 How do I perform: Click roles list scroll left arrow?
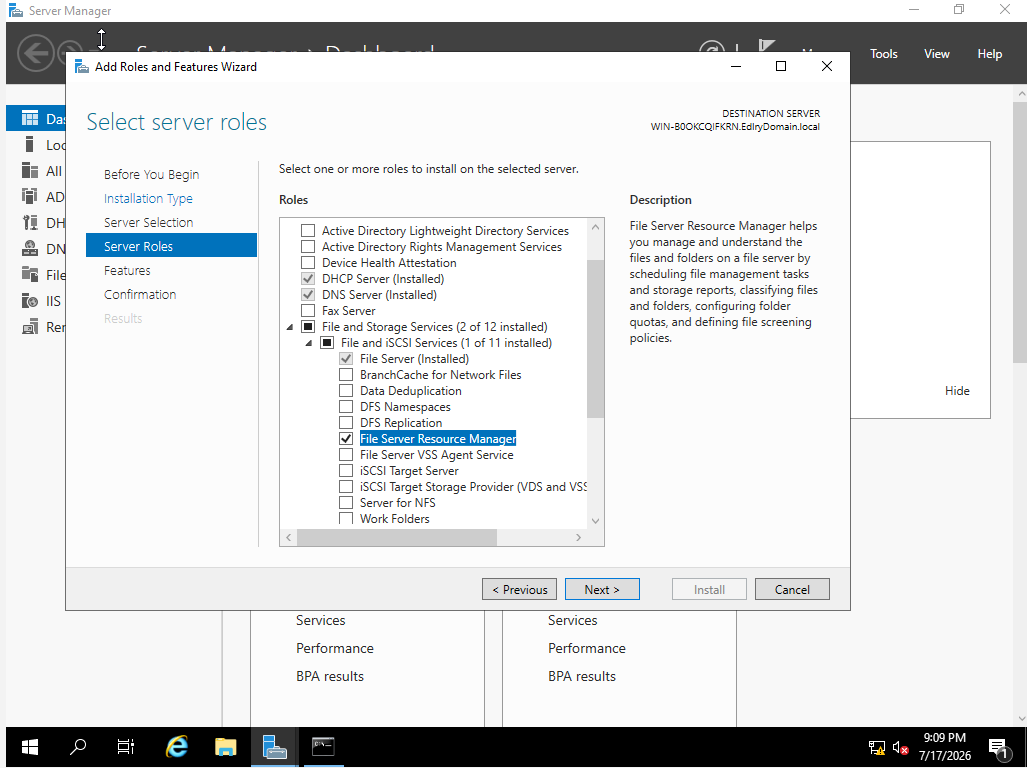[289, 538]
